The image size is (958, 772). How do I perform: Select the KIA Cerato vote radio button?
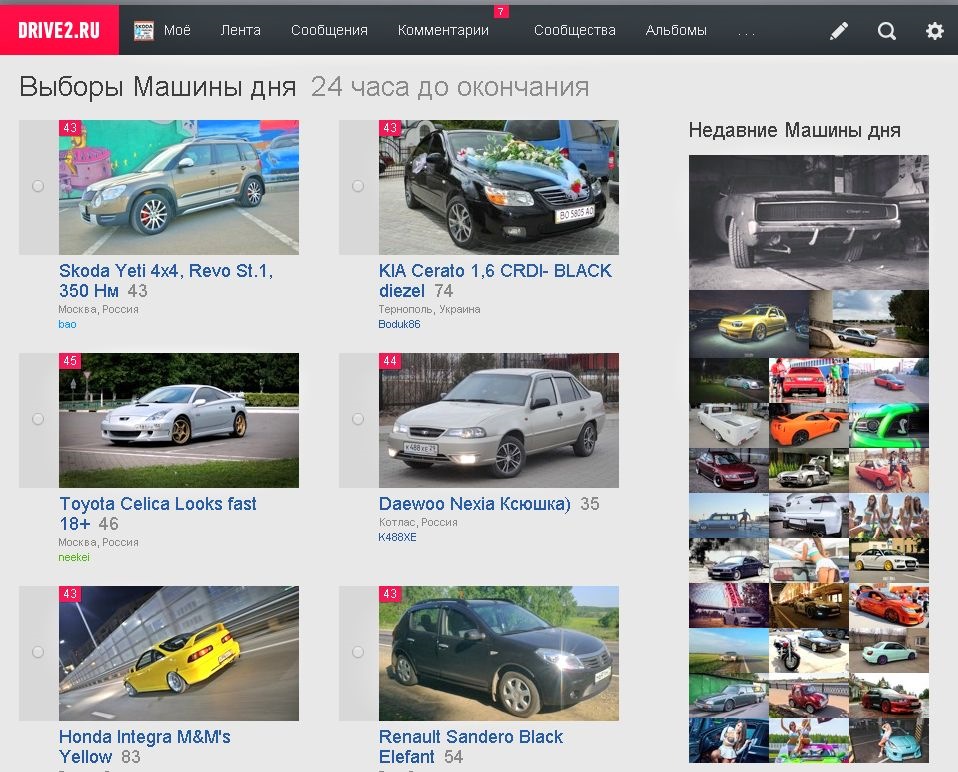point(358,186)
